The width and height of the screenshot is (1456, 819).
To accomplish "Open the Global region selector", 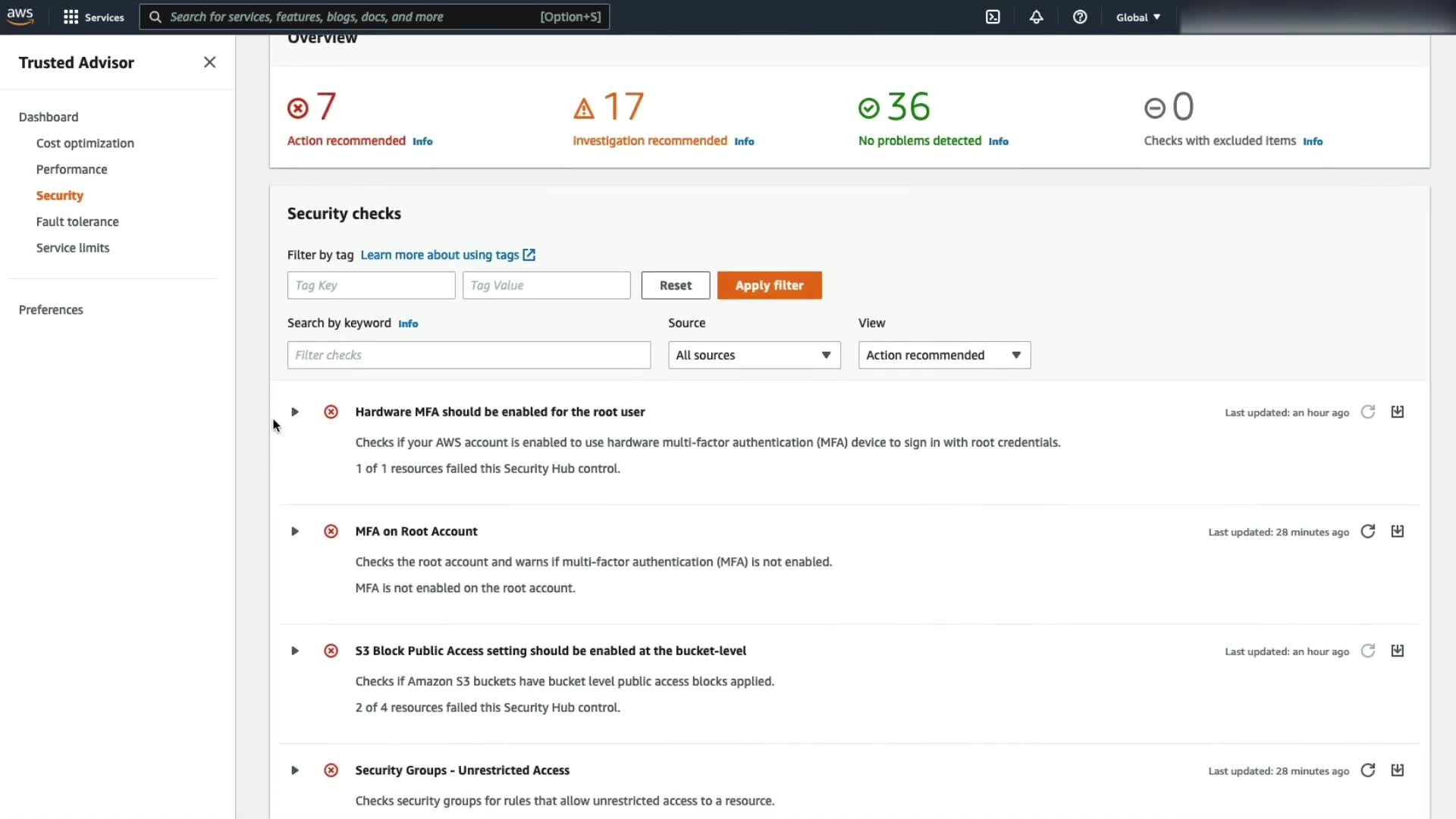I will [1137, 17].
